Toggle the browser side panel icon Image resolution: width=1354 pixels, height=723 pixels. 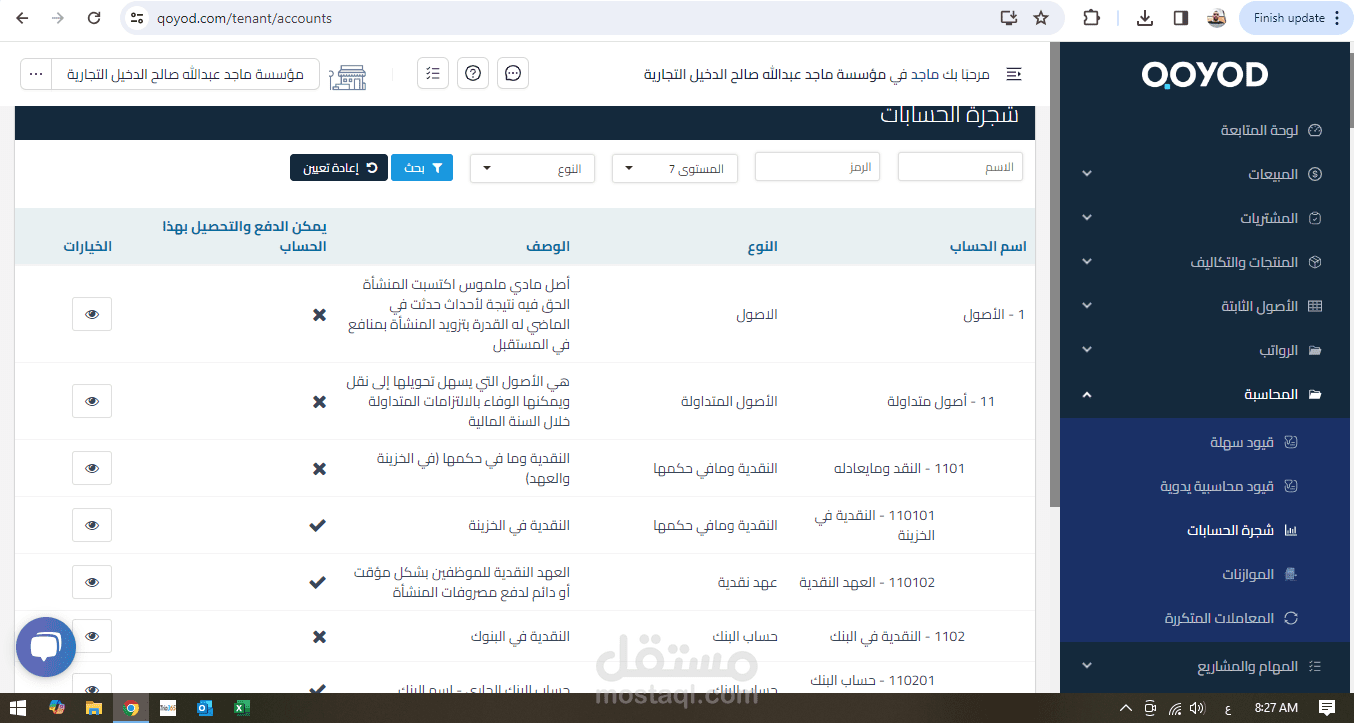click(1180, 18)
